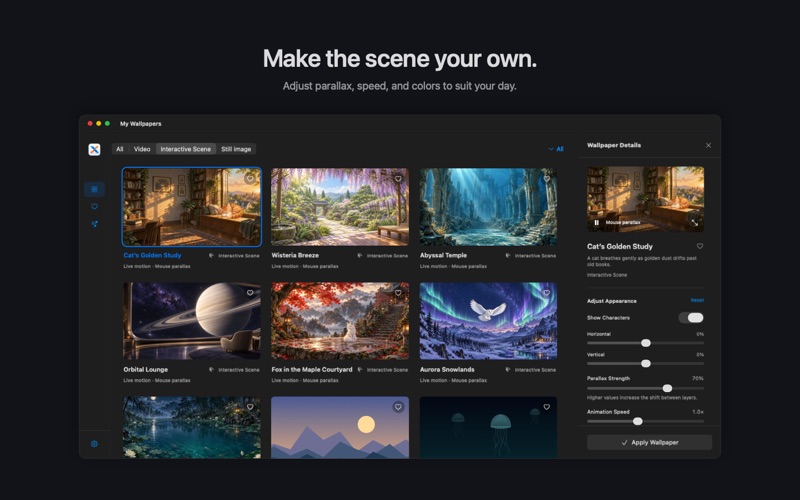Click the heart beside Cat's Golden Study details title
This screenshot has height=500, width=800.
[700, 246]
